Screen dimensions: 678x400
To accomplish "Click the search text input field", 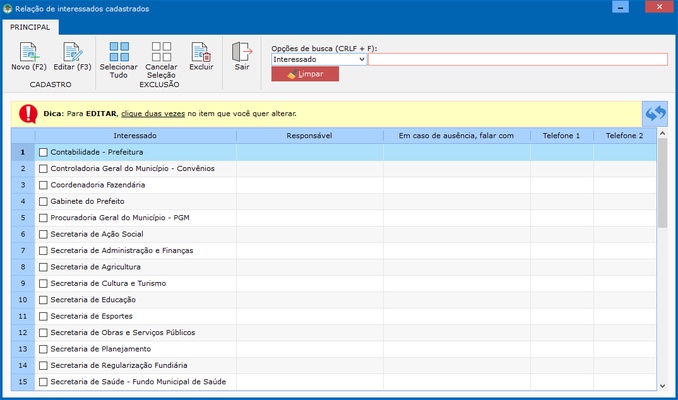I will tap(517, 60).
